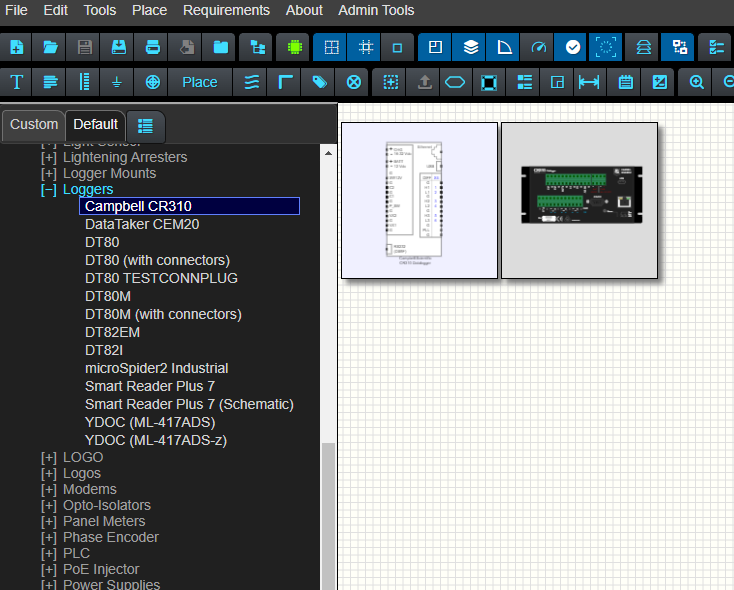Click the vertical terminal strip icon
The height and width of the screenshot is (590, 734).
tap(84, 82)
